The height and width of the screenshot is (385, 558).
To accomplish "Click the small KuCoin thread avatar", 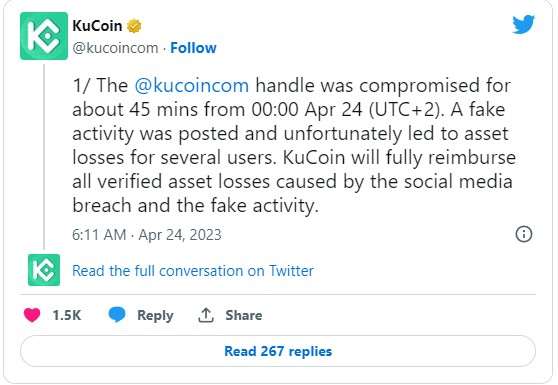I will [x=44, y=270].
